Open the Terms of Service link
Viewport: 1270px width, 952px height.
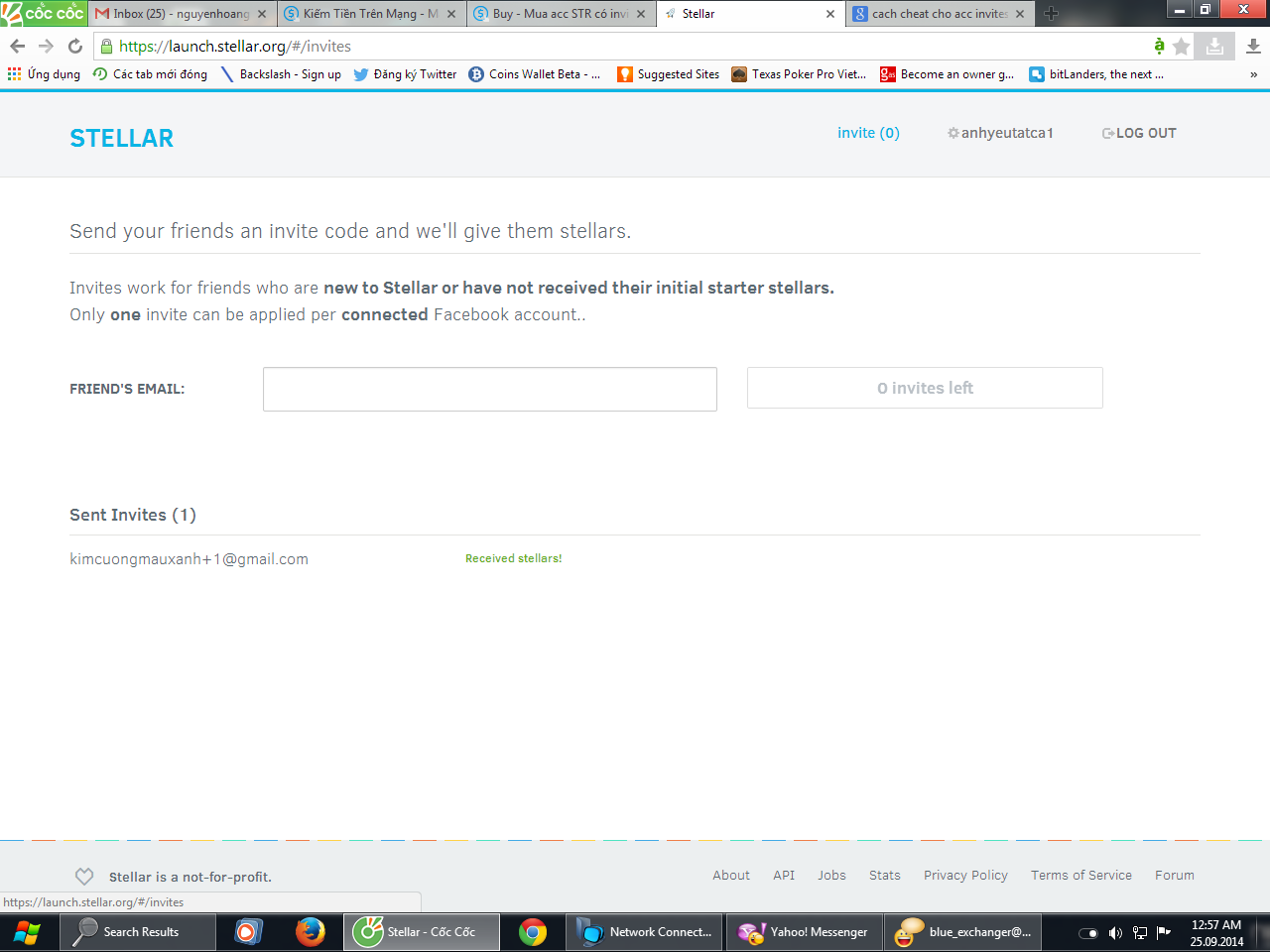point(1081,876)
